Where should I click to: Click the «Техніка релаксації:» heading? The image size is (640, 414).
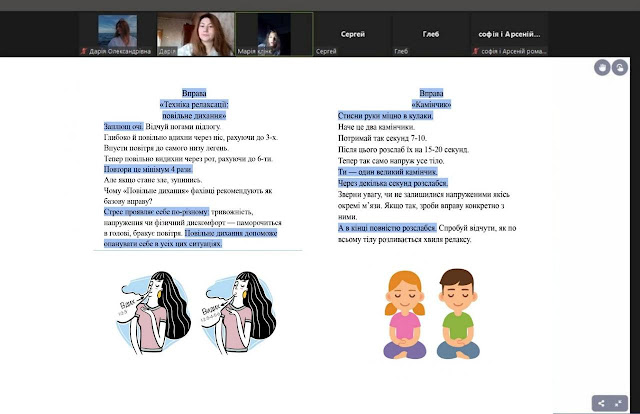[x=194, y=105]
